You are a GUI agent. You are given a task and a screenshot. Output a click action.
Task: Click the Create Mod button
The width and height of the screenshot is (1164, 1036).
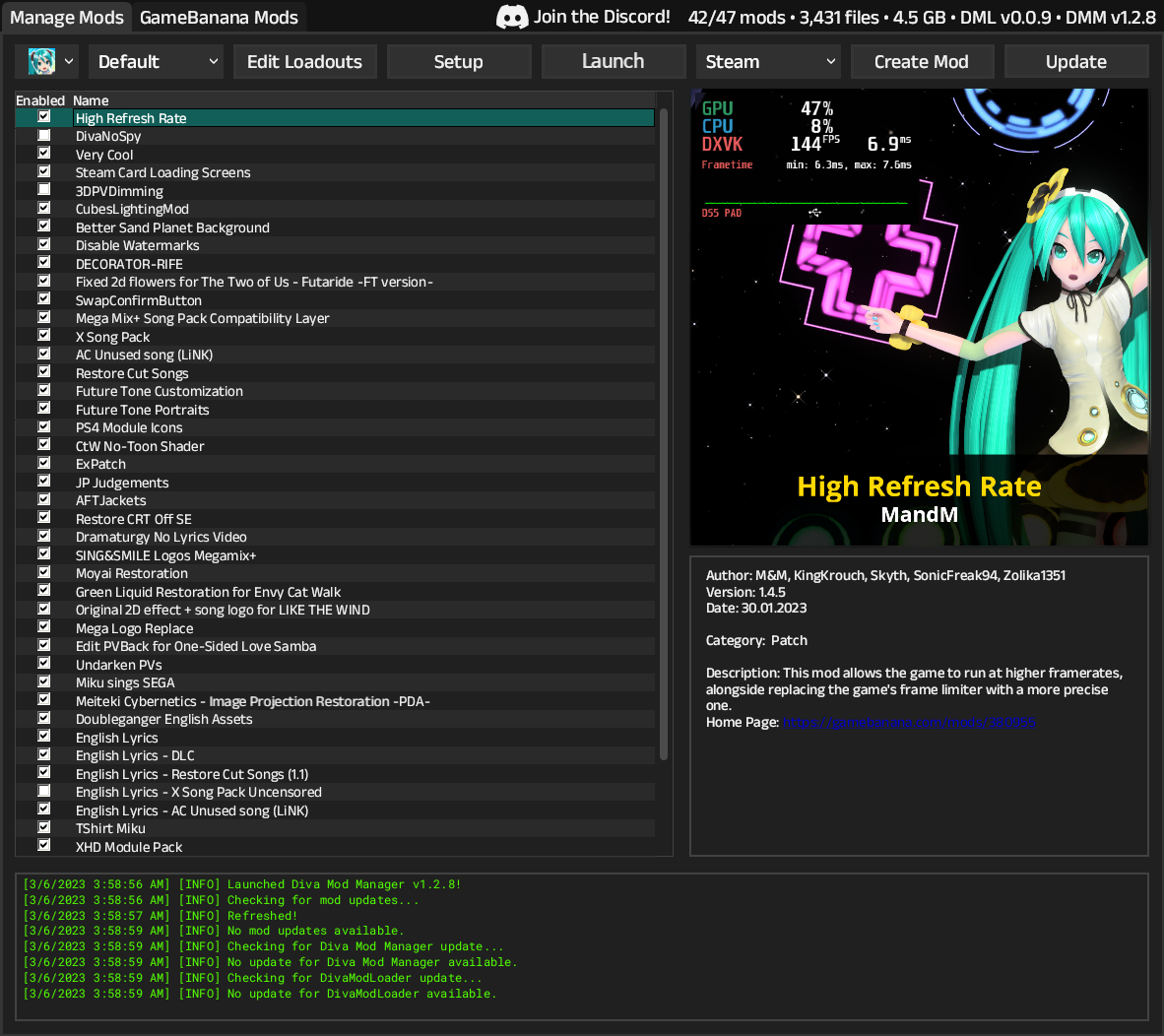(x=921, y=62)
